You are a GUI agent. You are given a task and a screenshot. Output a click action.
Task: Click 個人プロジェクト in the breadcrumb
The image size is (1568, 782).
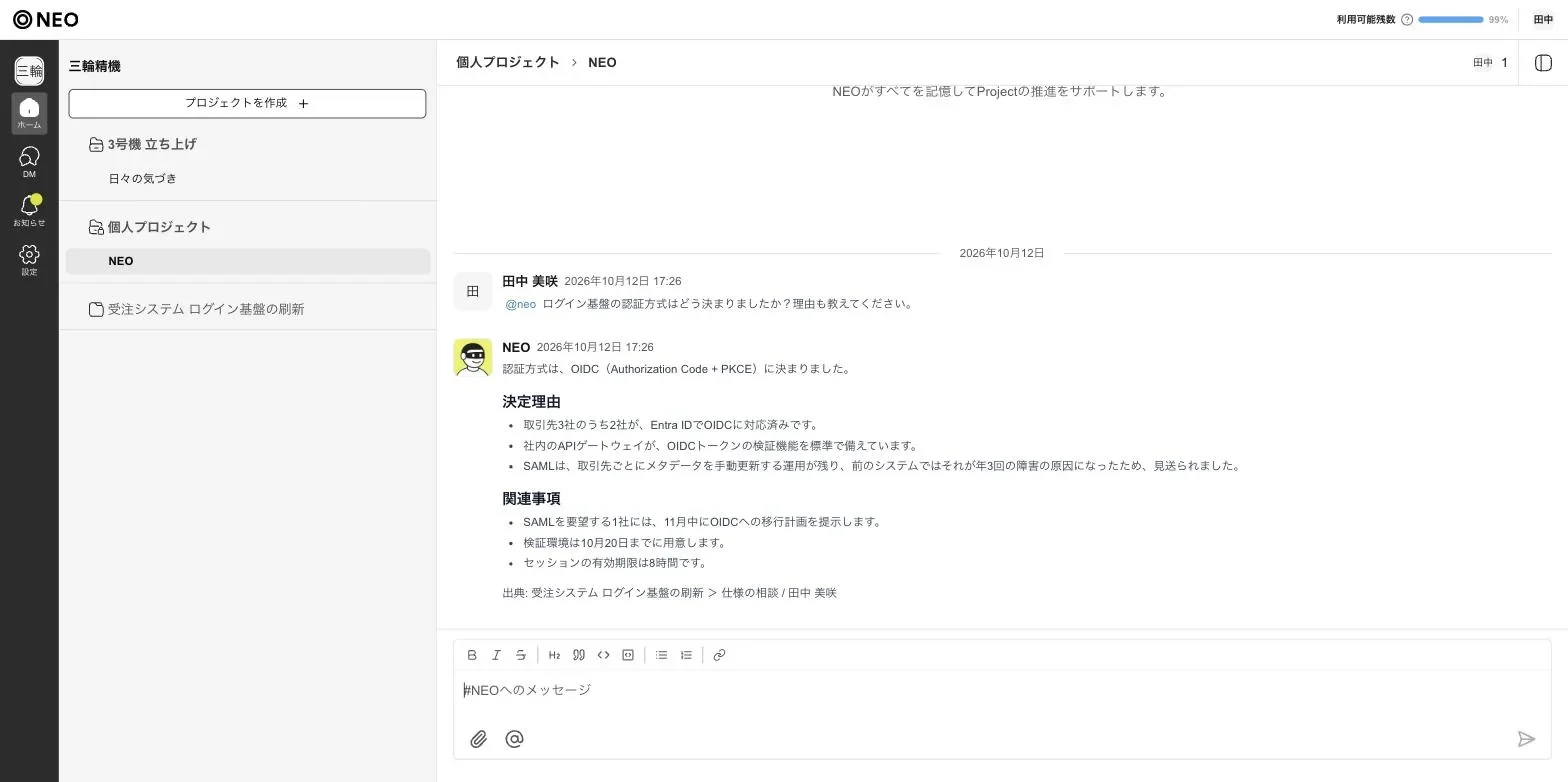[508, 62]
